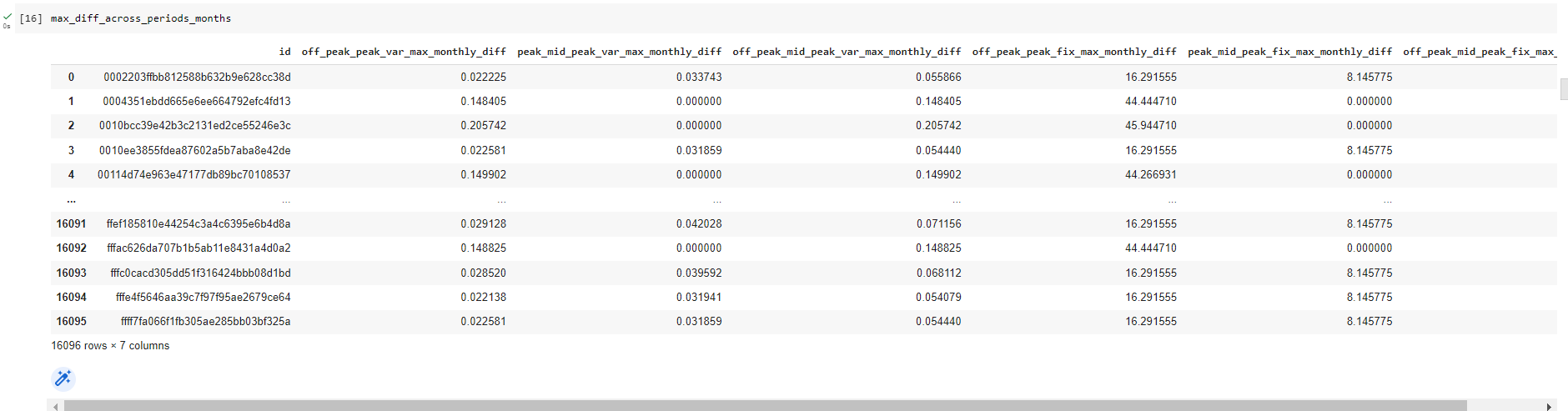
Task: Click the id cell 0004351ebdd665e6ee664792efc4fd13
Action: coord(197,102)
